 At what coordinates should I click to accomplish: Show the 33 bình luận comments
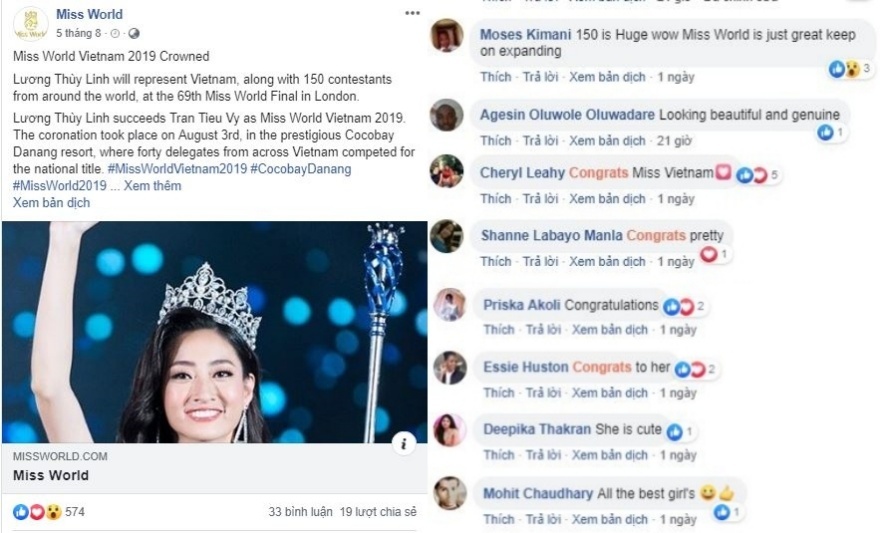tap(300, 512)
